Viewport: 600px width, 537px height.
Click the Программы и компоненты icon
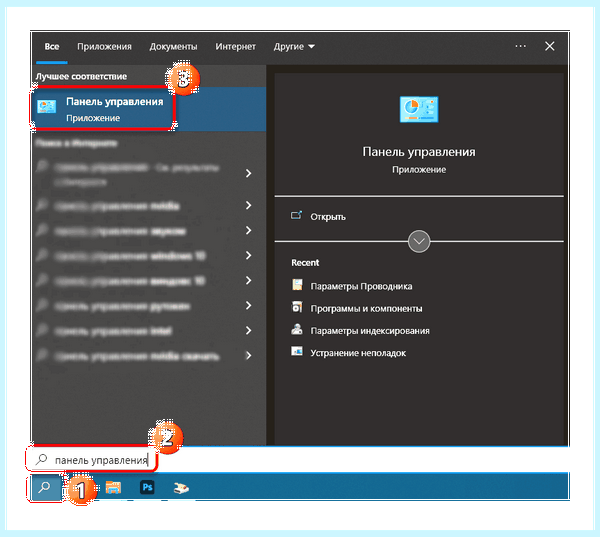point(297,307)
